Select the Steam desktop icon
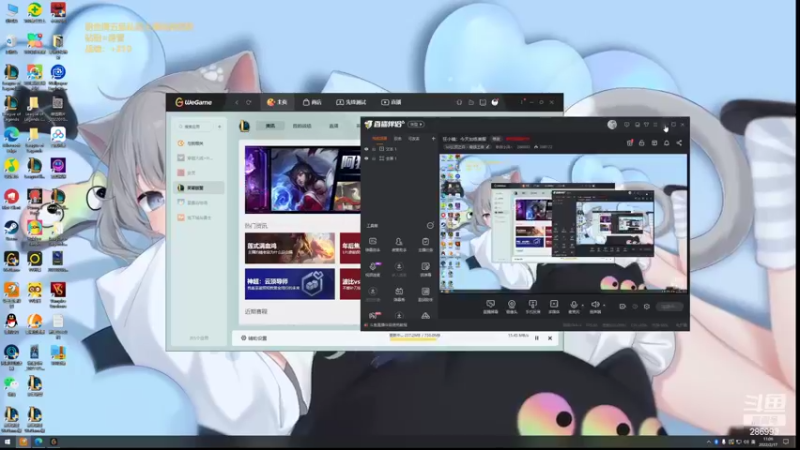Screen dimensions: 800x450 tap(11, 231)
